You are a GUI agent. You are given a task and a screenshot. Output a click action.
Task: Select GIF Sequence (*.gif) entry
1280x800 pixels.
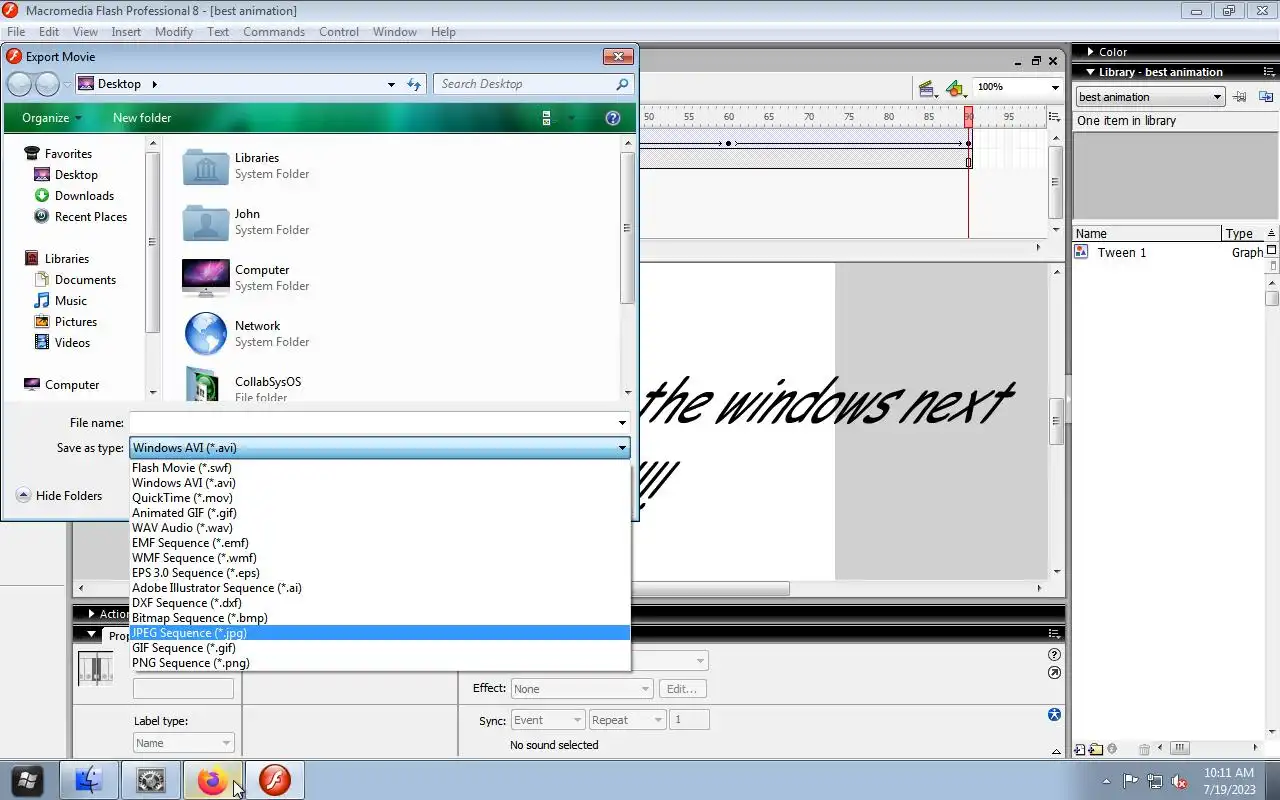pos(380,647)
